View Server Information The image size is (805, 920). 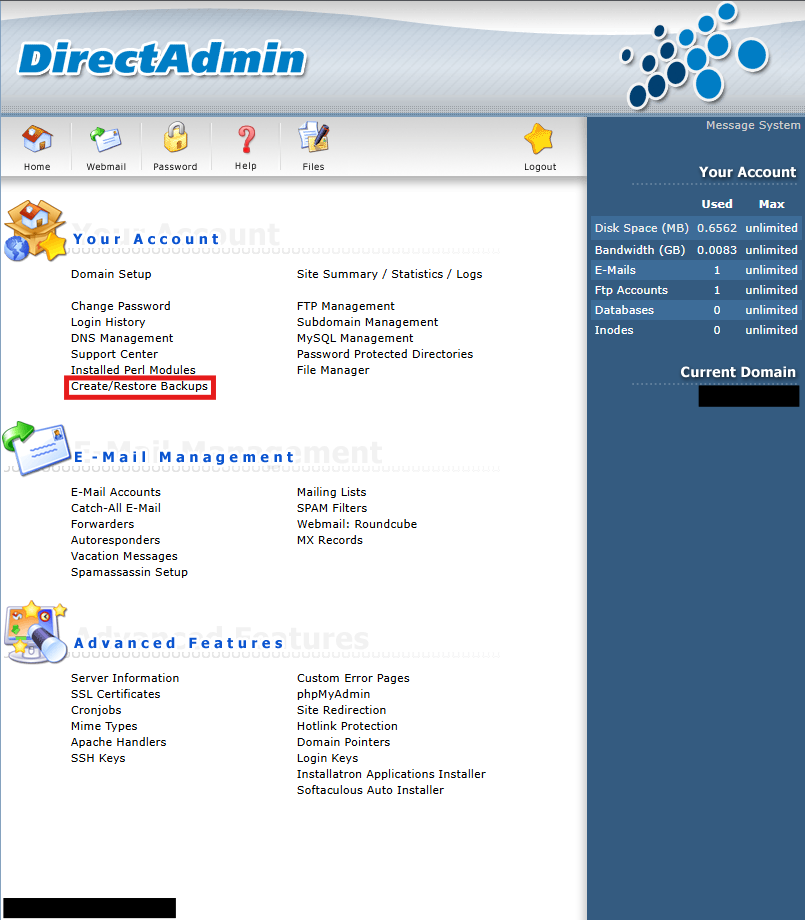coord(125,678)
